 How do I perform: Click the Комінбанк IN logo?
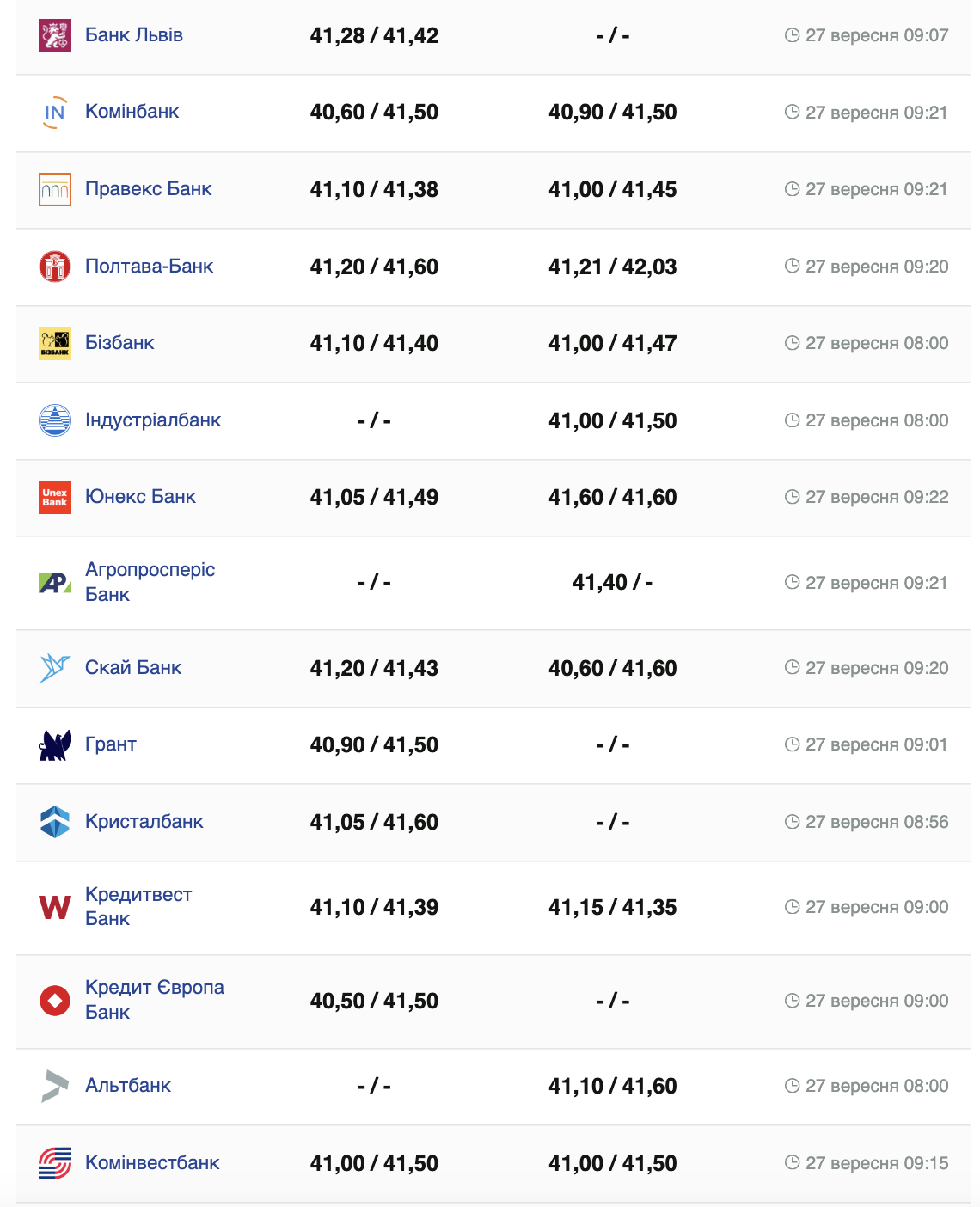pyautogui.click(x=55, y=113)
